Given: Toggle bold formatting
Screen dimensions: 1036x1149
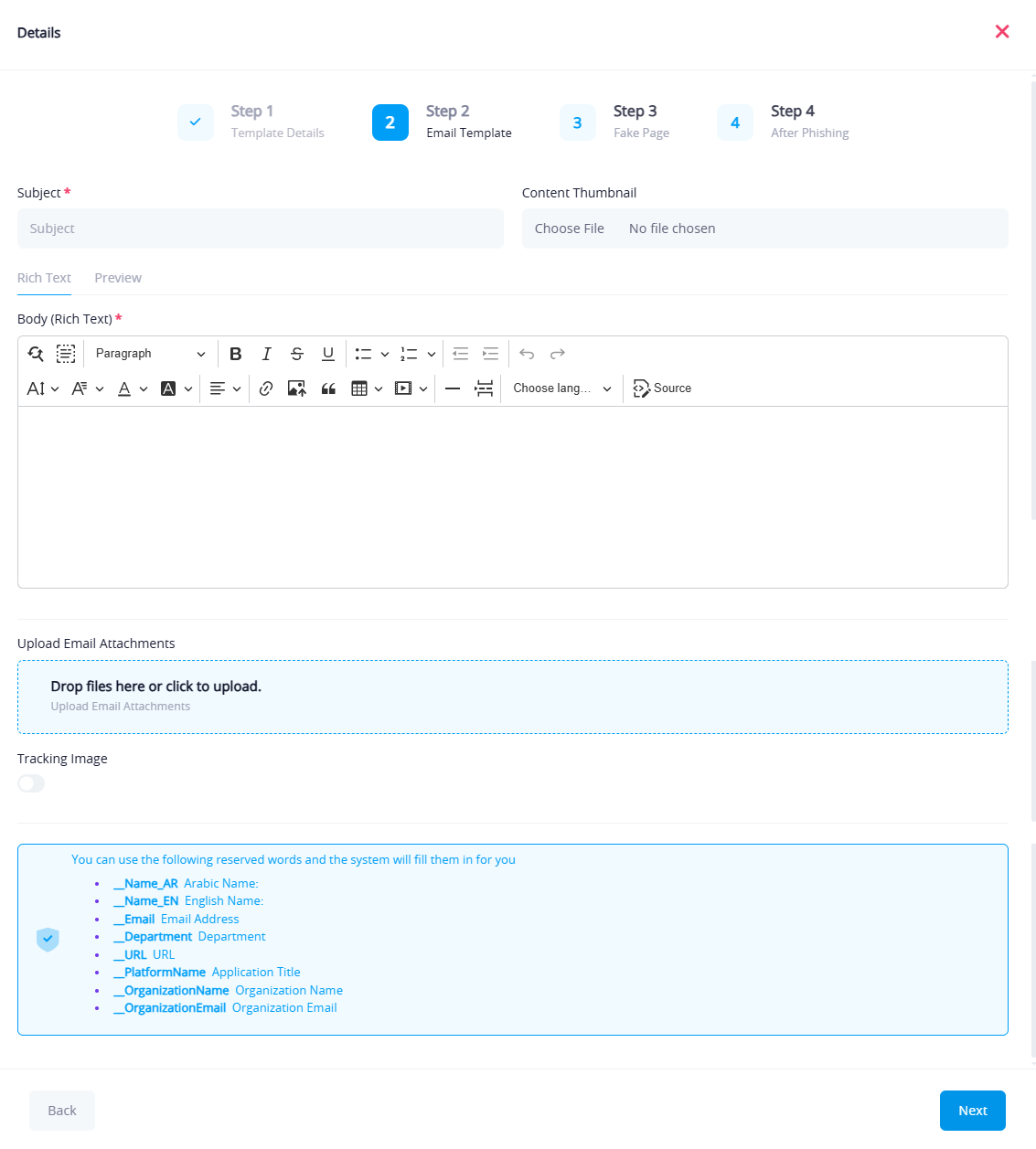Looking at the screenshot, I should (235, 354).
